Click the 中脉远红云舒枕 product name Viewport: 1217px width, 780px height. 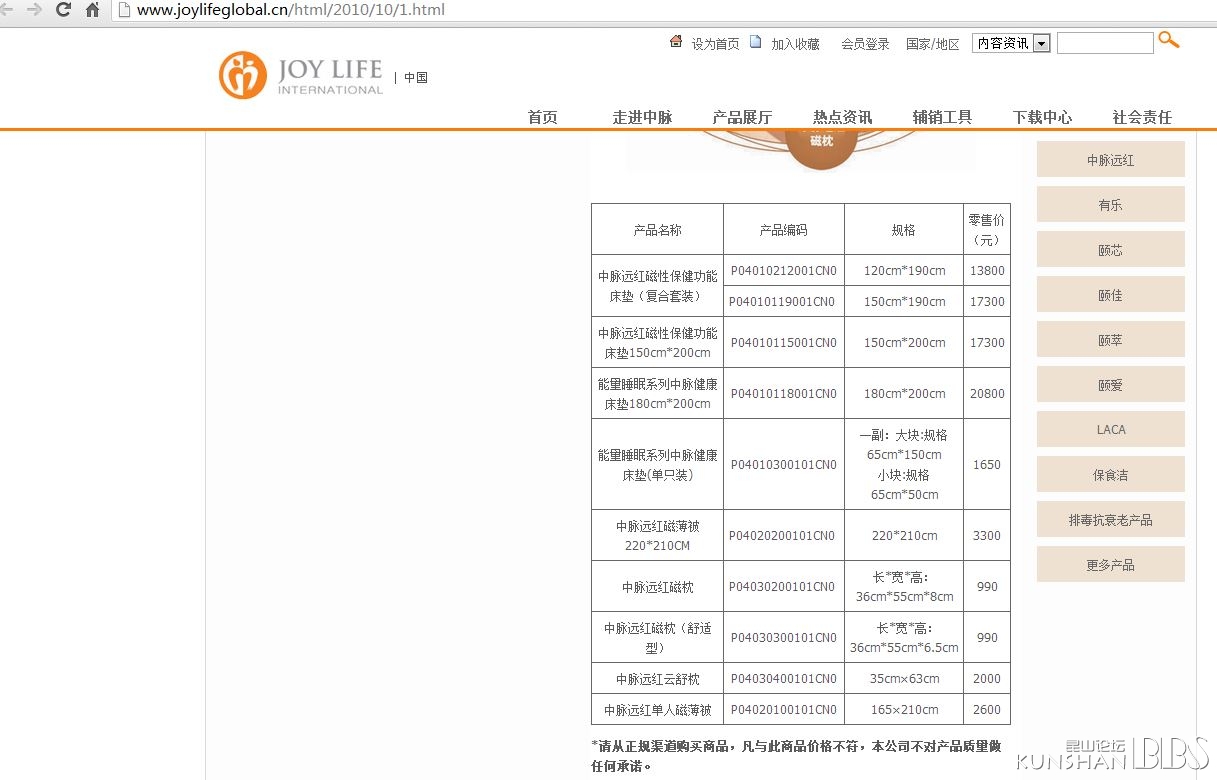pyautogui.click(x=657, y=679)
